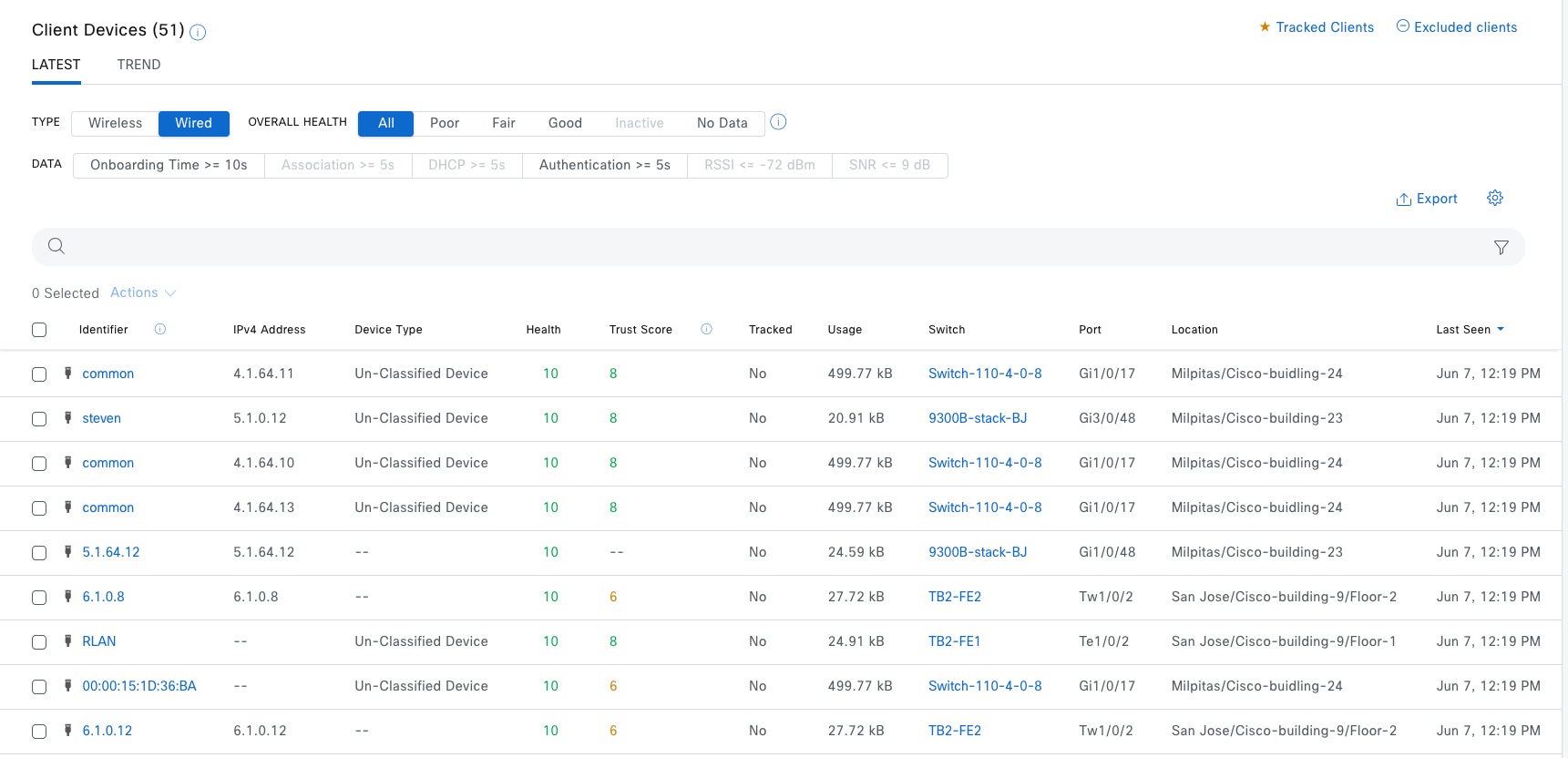Click info icon beside Identifier column header
The image size is (1568, 758).
(160, 329)
